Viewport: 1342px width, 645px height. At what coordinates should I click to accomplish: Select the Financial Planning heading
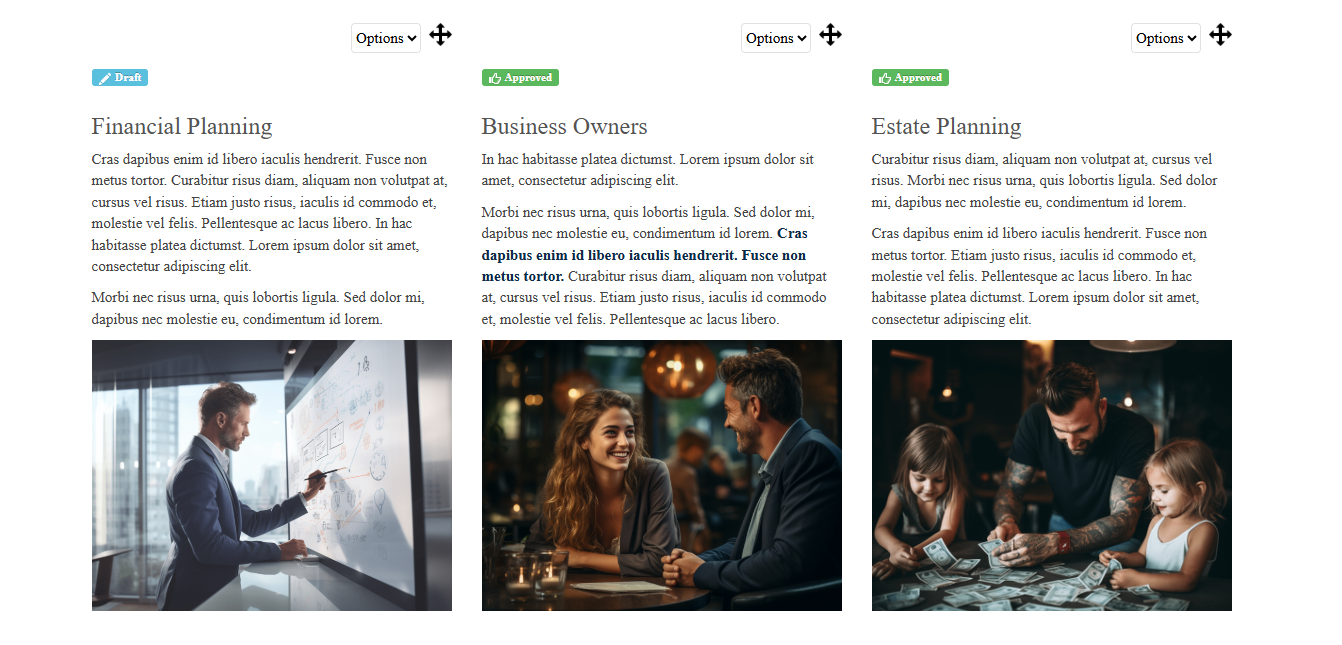pos(182,127)
